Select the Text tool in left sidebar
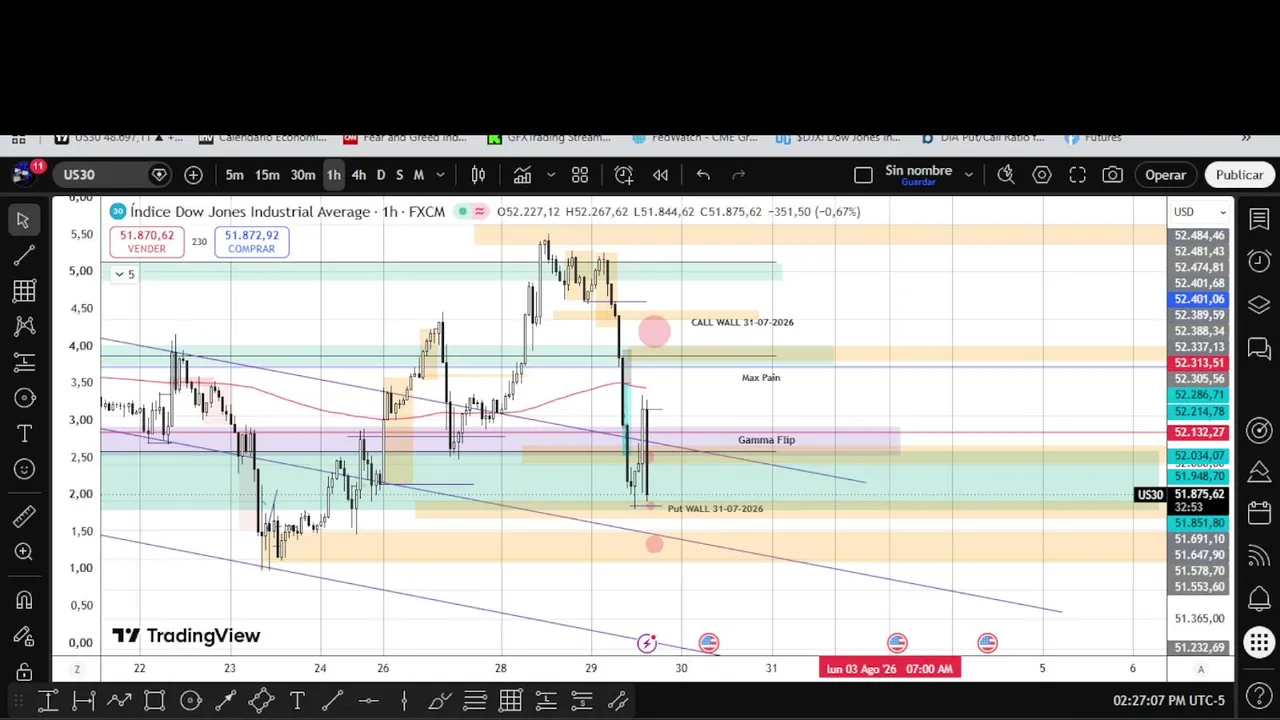The height and width of the screenshot is (720, 1280). pyautogui.click(x=23, y=433)
